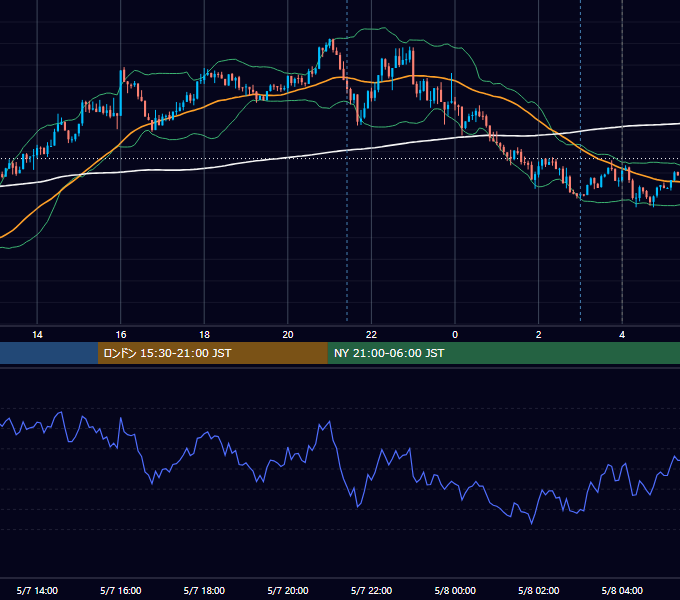
Task: Click the '5/8 02:00' date label
Action: click(539, 591)
